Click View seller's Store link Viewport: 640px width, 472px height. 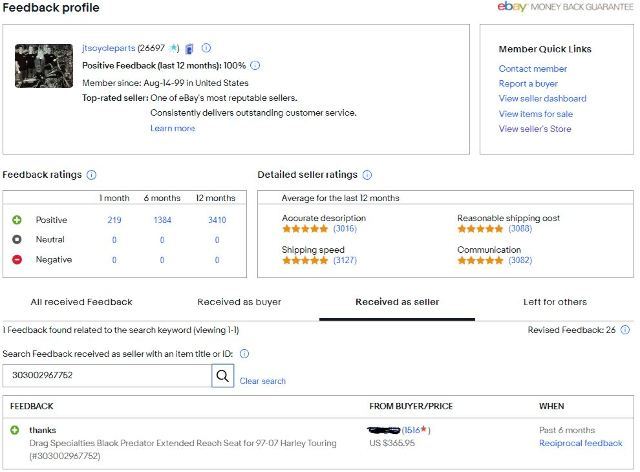pos(535,129)
